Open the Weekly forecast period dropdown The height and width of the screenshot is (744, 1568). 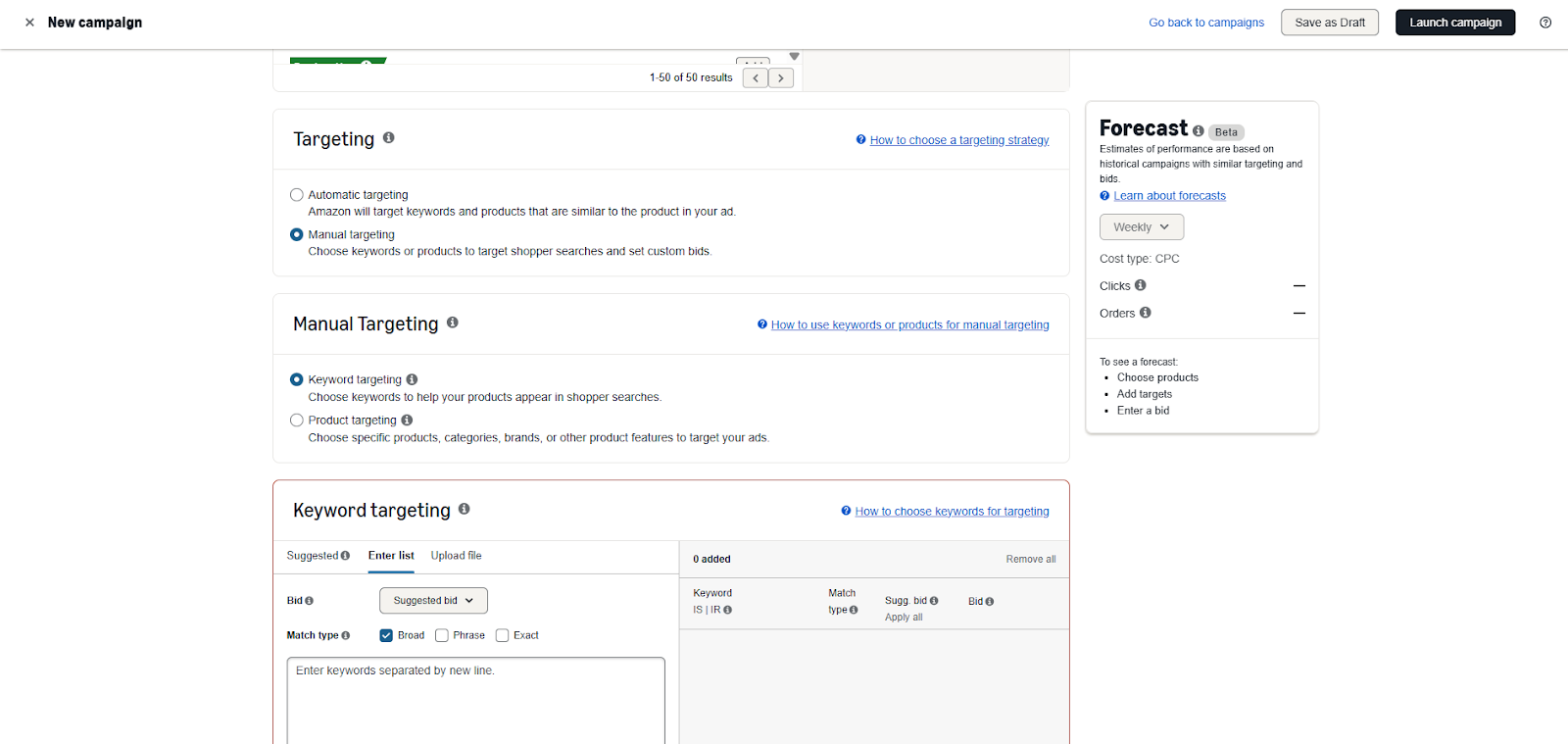coord(1142,227)
